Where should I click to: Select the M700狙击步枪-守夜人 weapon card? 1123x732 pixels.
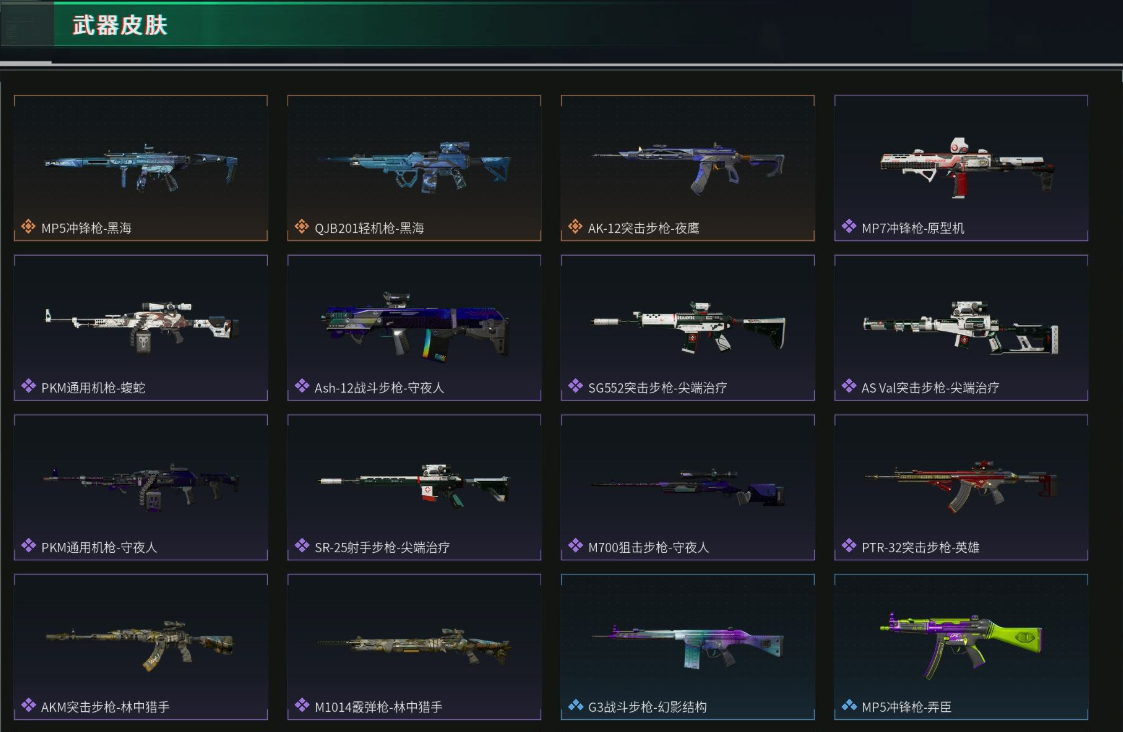click(688, 487)
